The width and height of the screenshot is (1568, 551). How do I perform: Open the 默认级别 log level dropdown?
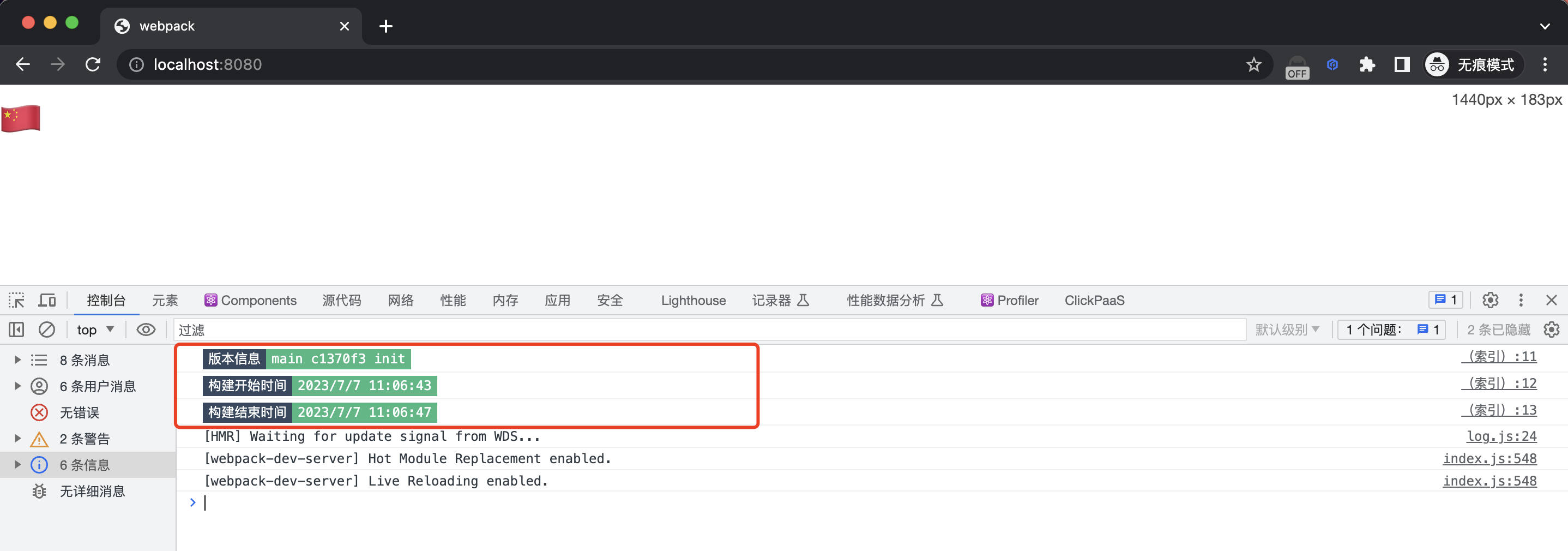[1287, 330]
